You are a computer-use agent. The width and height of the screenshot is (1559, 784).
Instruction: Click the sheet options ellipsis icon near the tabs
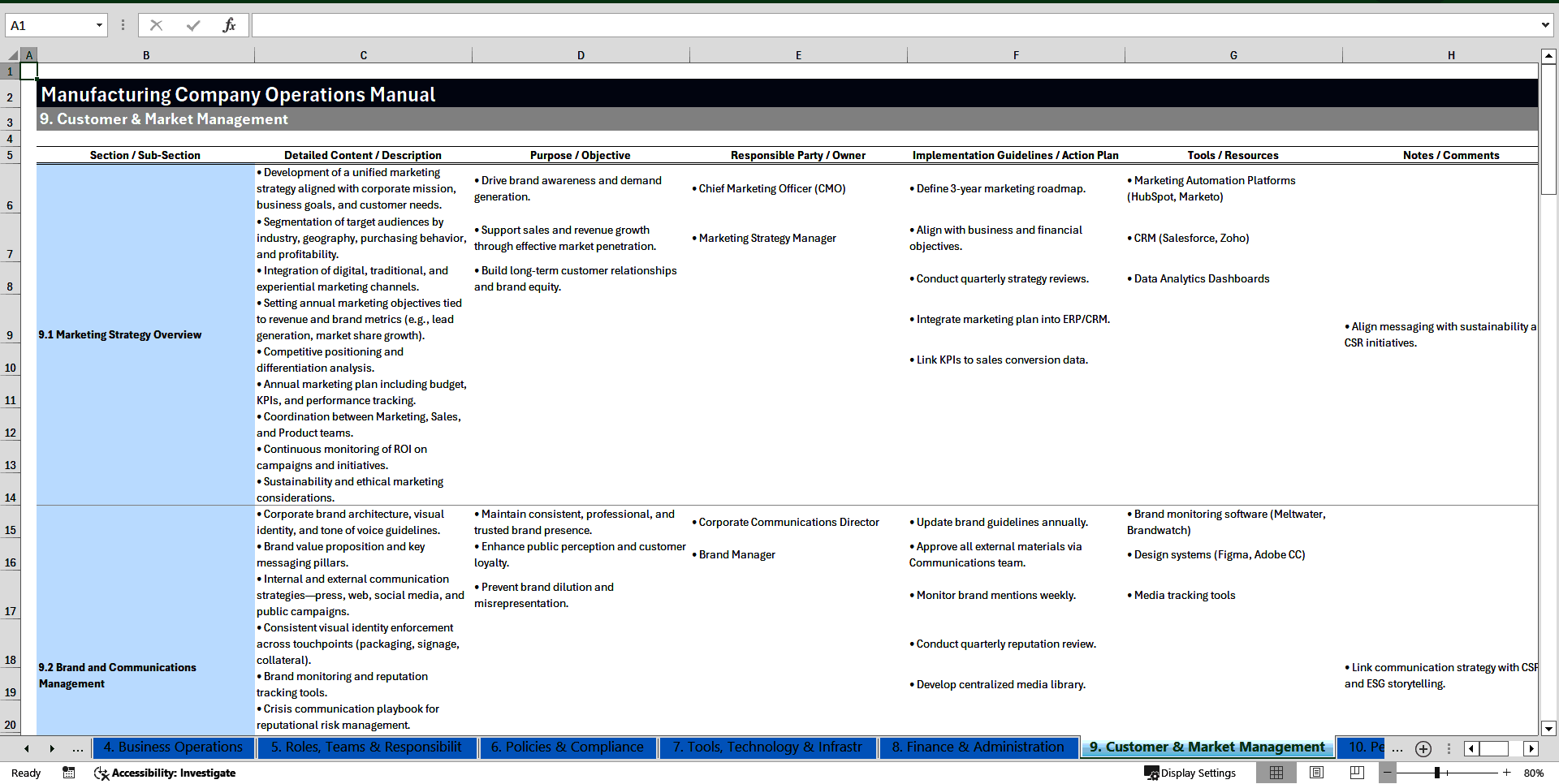(x=1449, y=748)
